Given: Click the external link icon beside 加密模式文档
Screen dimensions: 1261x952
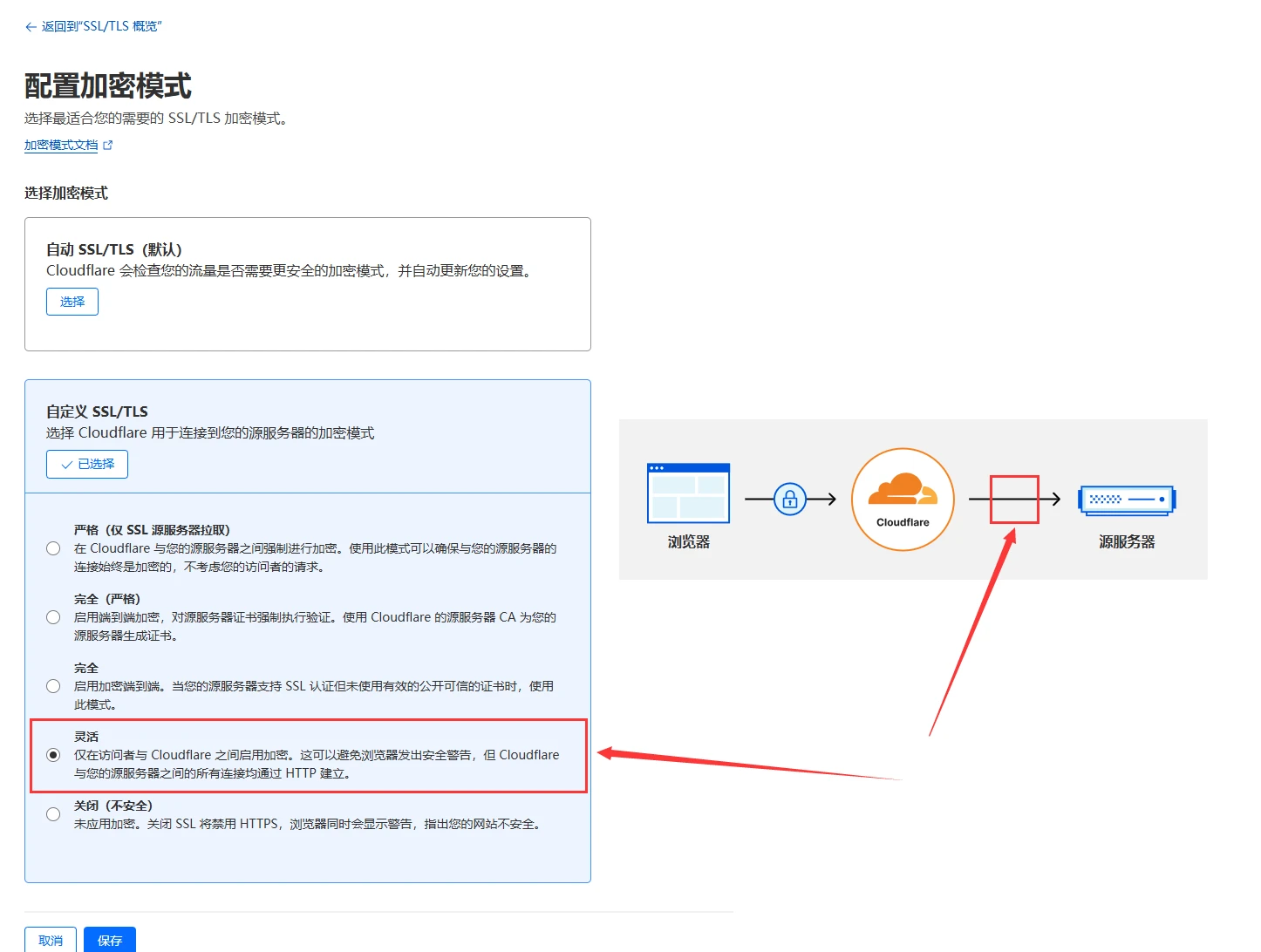Looking at the screenshot, I should click(108, 146).
